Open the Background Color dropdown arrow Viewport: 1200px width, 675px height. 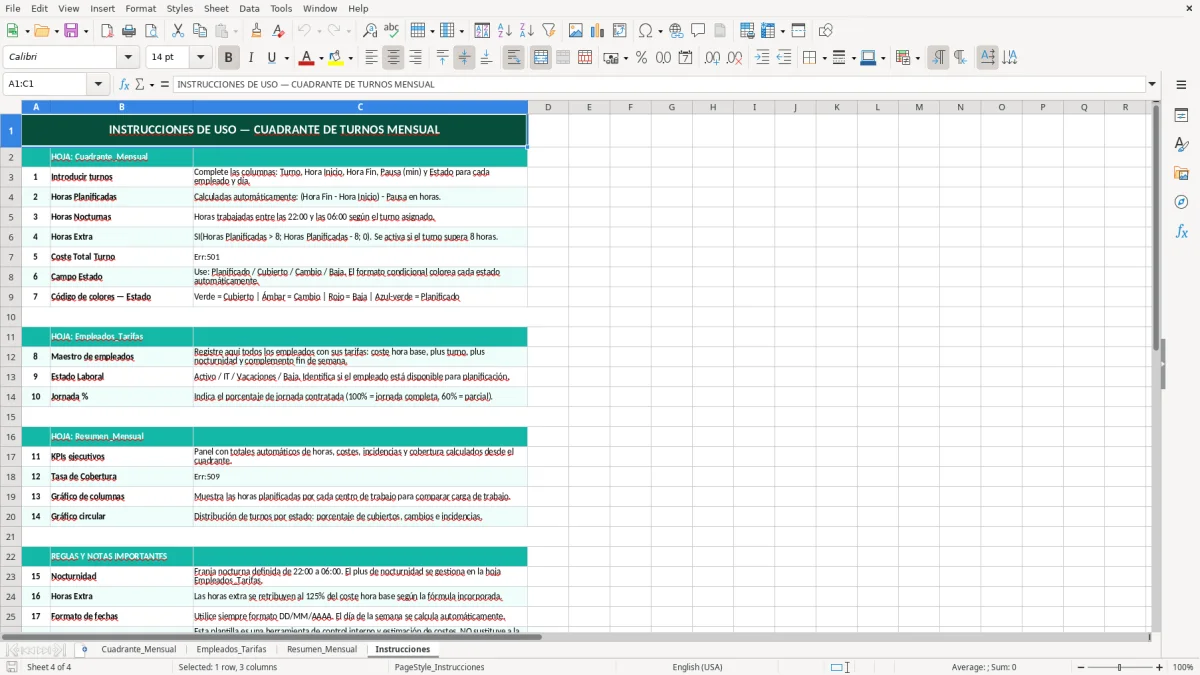[351, 58]
